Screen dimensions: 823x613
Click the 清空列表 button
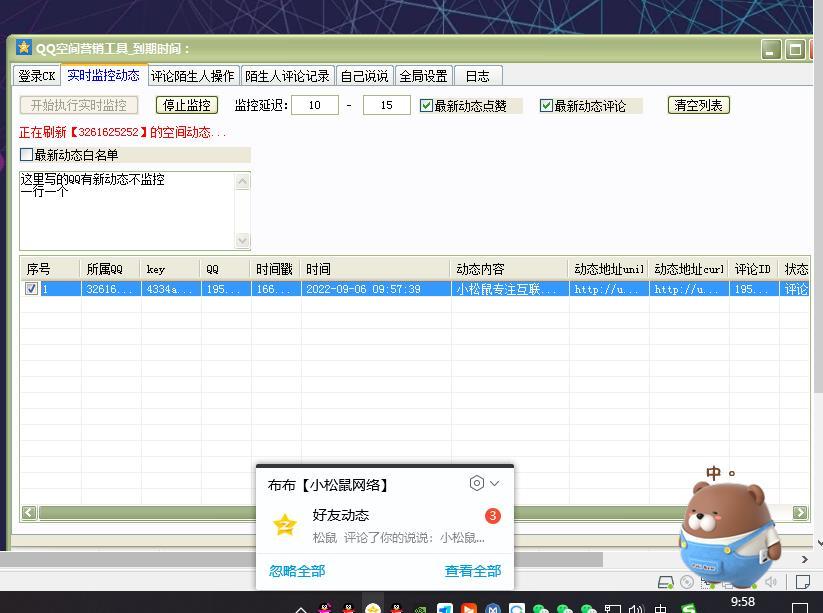pyautogui.click(x=699, y=105)
